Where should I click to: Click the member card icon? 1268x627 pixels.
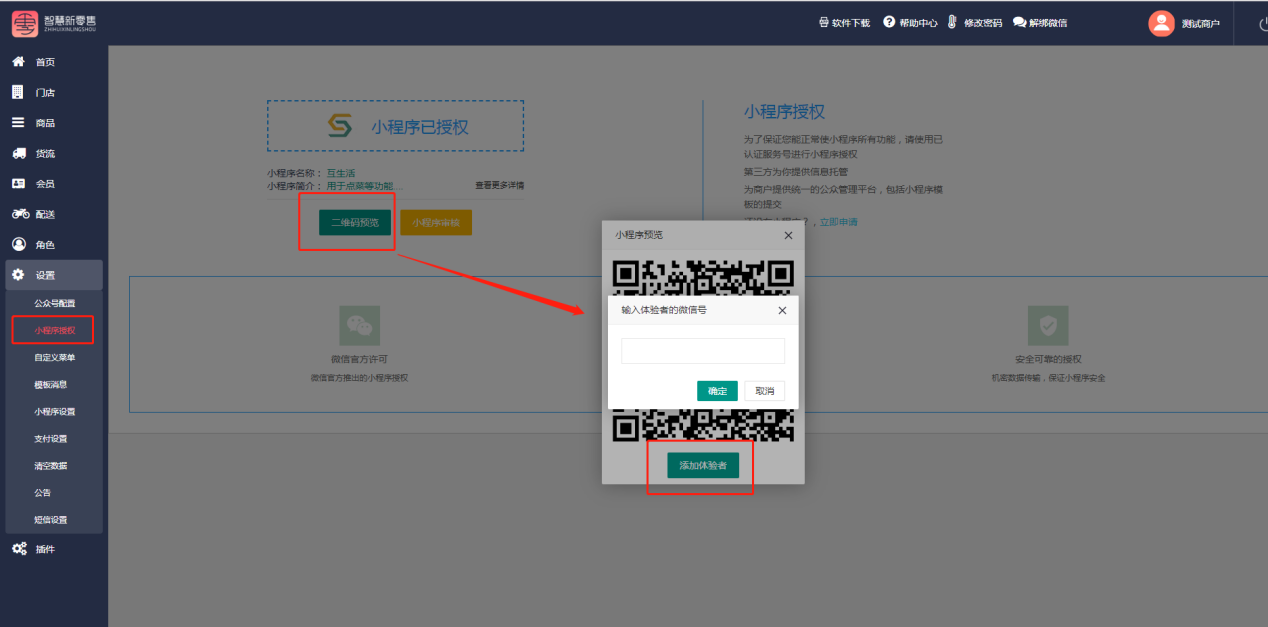[18, 184]
